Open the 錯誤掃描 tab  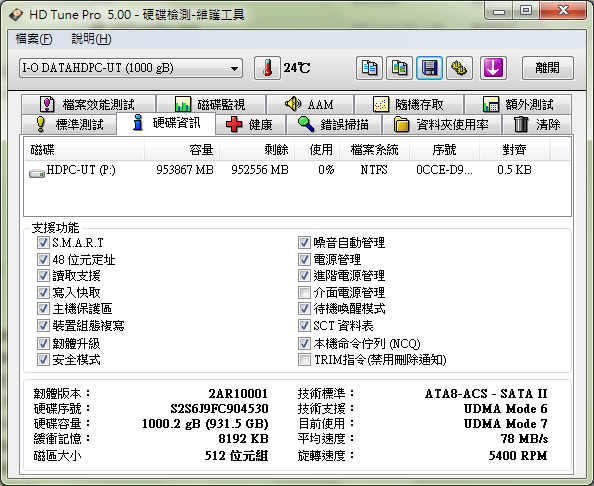[x=334, y=124]
